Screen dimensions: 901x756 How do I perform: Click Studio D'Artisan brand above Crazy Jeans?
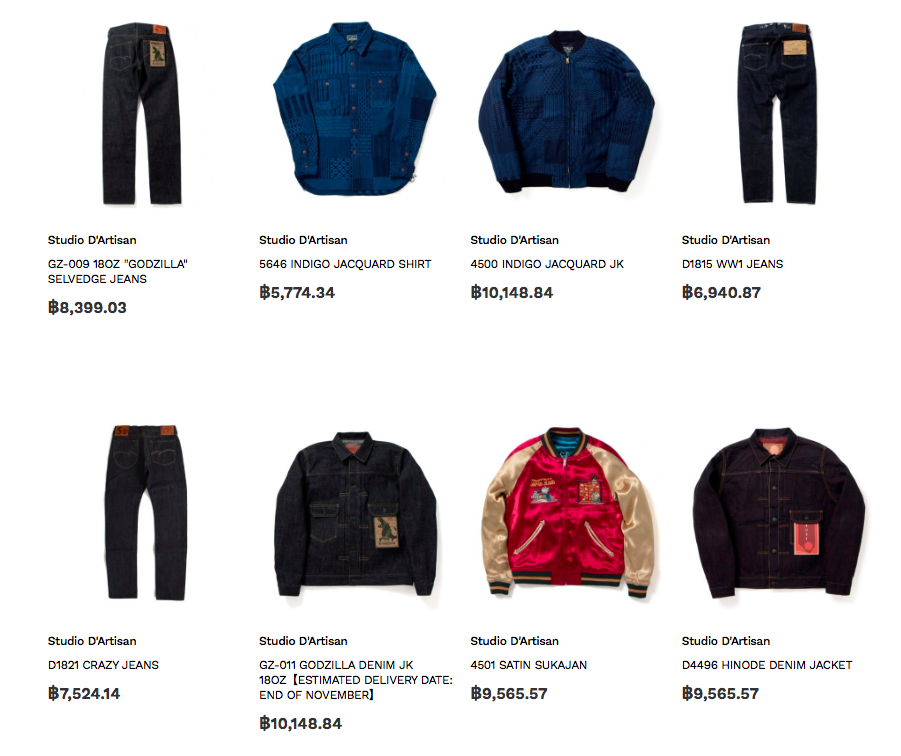(x=92, y=641)
